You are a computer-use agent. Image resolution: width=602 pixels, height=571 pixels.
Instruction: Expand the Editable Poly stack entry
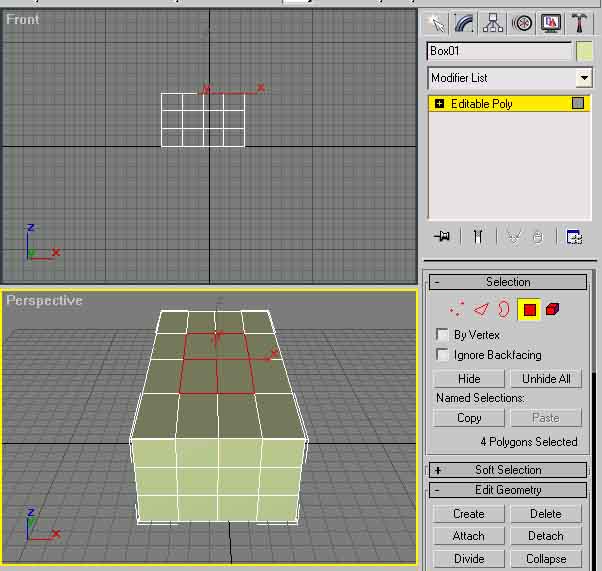click(x=439, y=104)
